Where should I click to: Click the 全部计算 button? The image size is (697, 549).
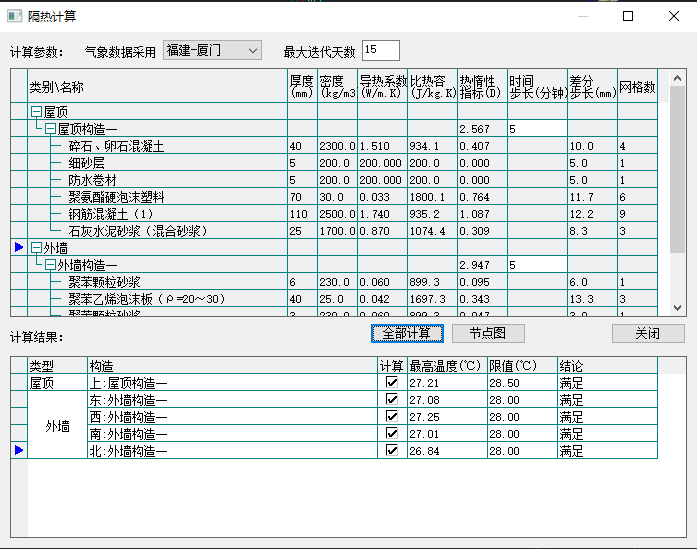coord(406,333)
